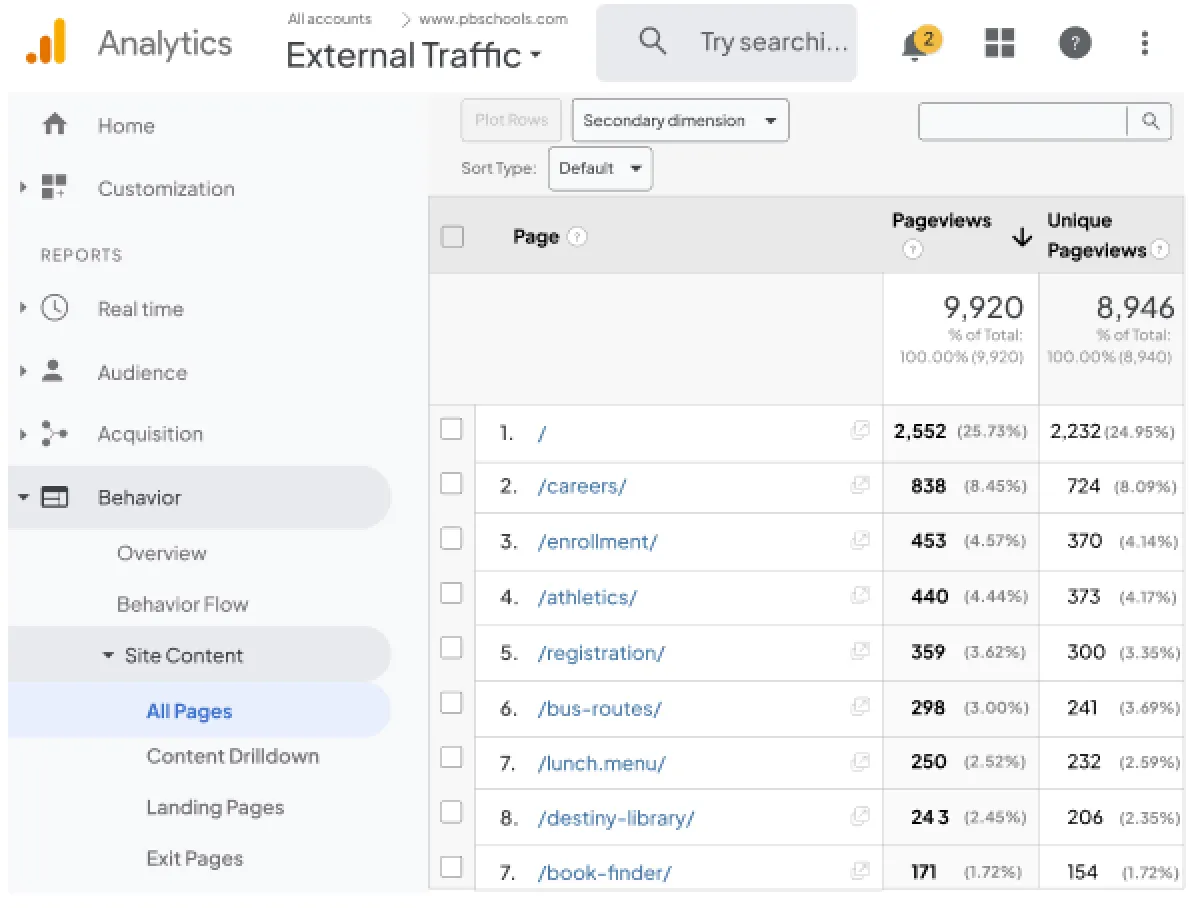The width and height of the screenshot is (1200, 908).
Task: Click the help question mark icon
Action: tap(1075, 43)
